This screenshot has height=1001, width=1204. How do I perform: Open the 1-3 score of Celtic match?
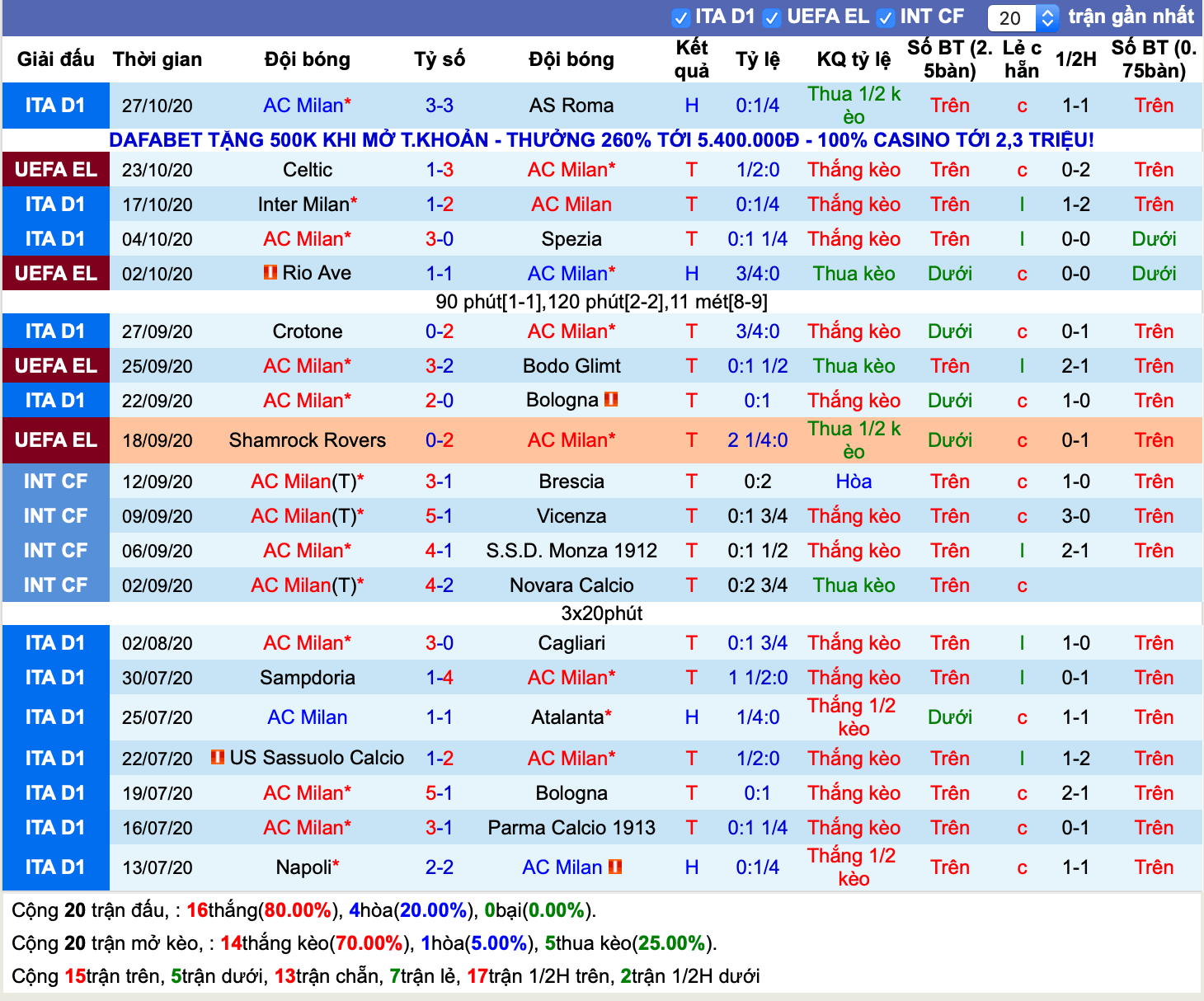(x=440, y=170)
